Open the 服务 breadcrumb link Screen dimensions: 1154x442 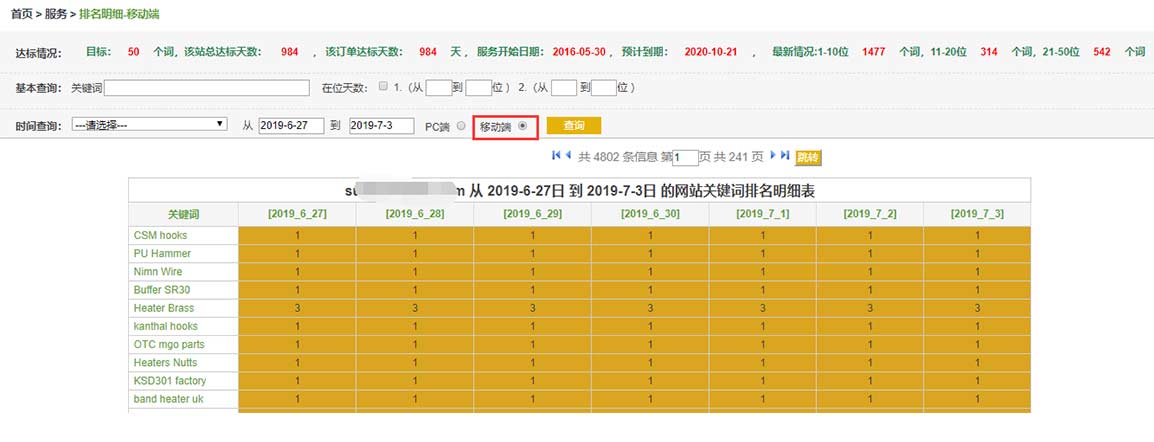tap(56, 14)
